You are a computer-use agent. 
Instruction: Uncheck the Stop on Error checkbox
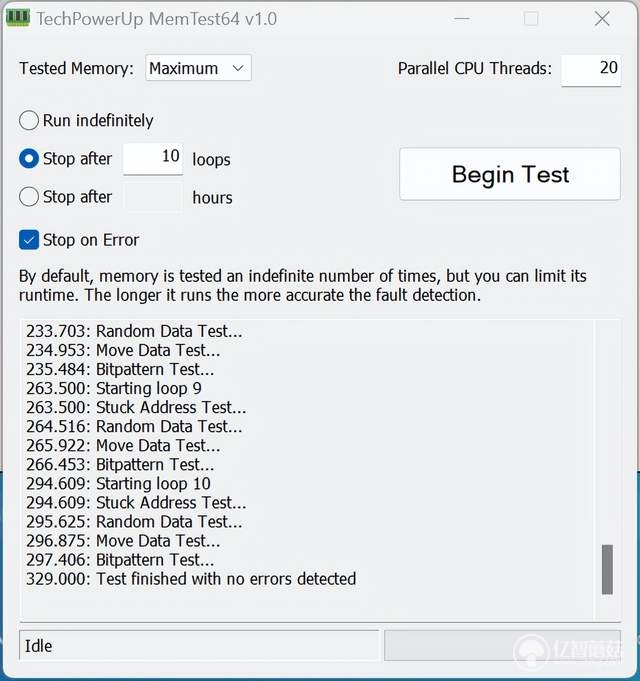pos(29,240)
